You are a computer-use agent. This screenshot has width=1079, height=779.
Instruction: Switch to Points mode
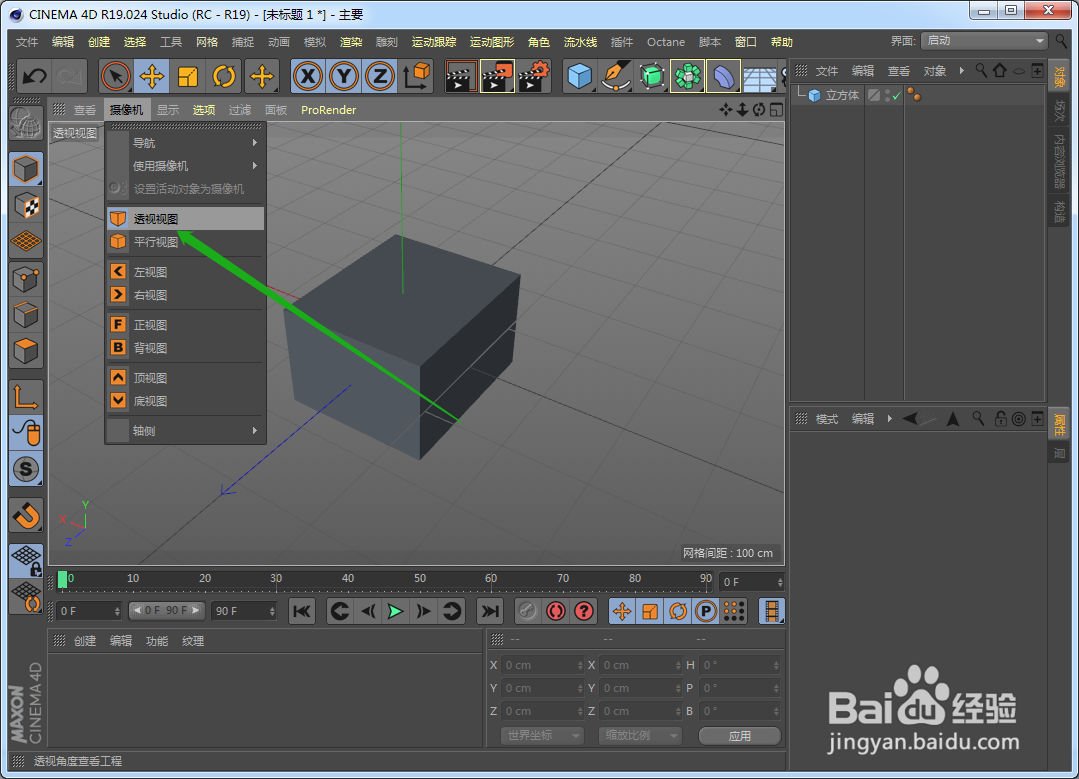(x=25, y=279)
